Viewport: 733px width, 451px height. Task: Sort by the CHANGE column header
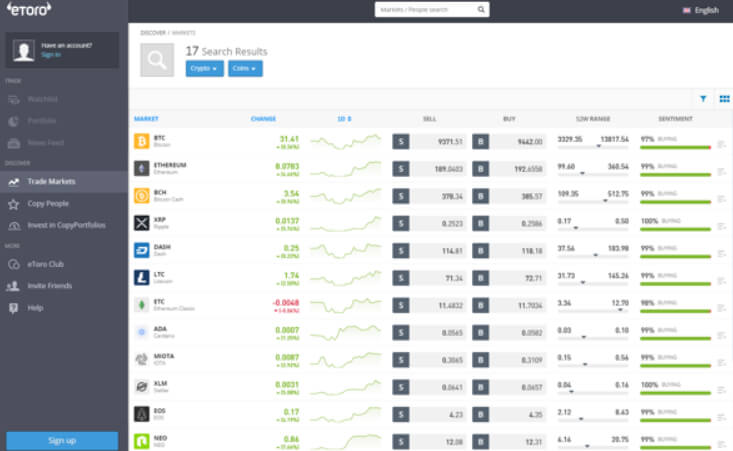263,119
